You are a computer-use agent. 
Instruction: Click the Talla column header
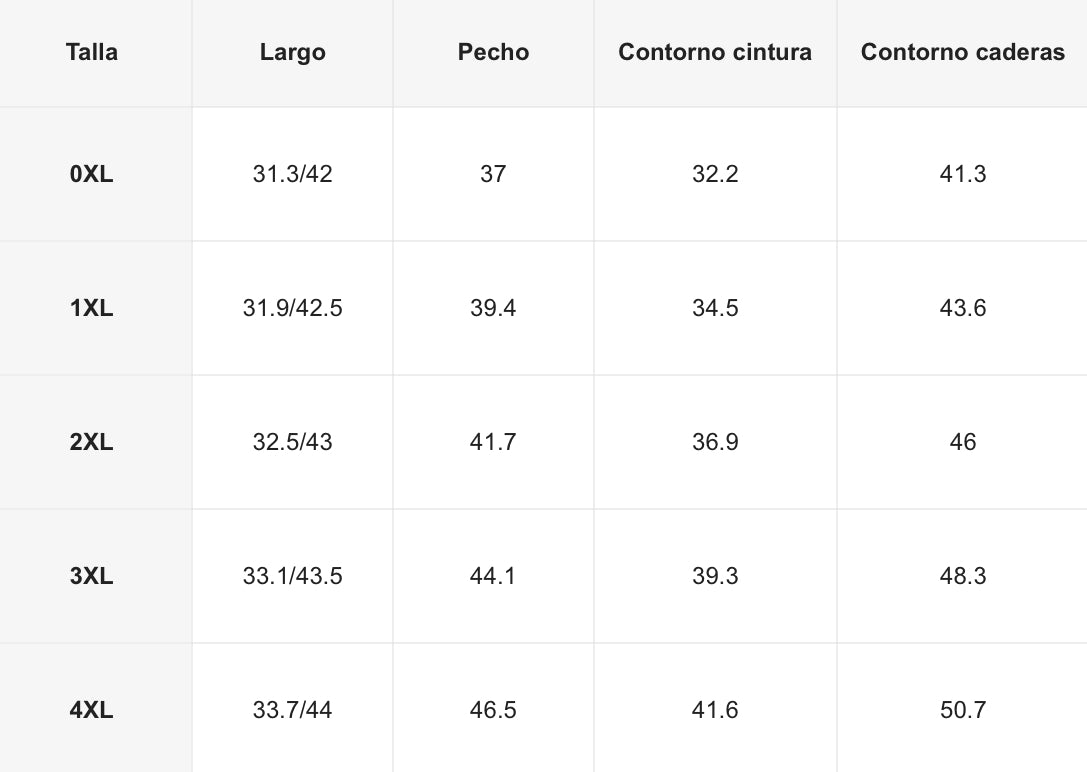(x=92, y=53)
